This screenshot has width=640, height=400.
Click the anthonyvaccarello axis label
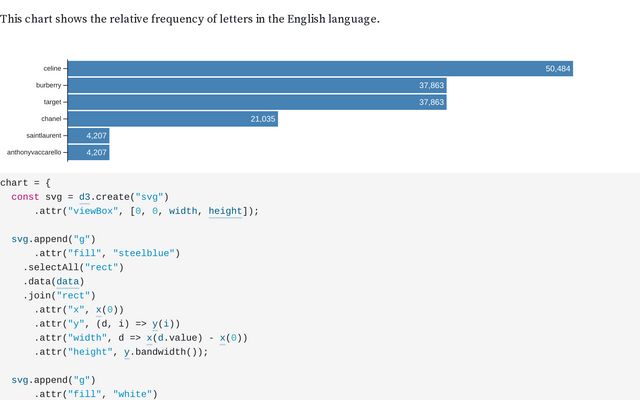34,152
